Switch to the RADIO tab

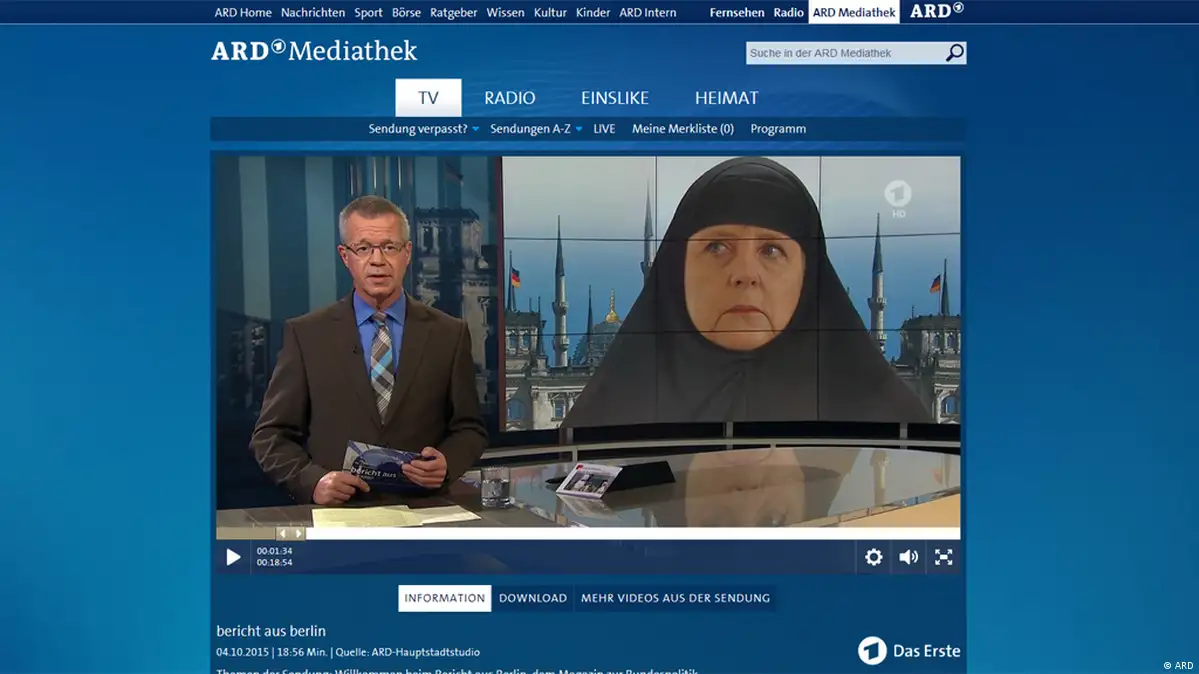pos(509,98)
